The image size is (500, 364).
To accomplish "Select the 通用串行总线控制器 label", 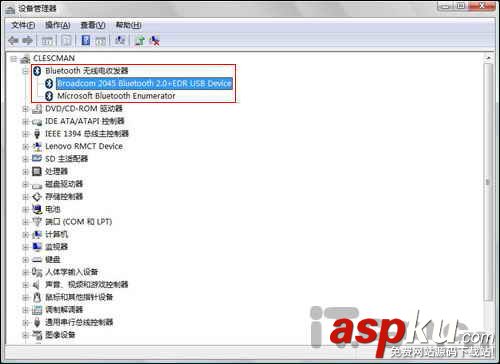I will tap(79, 322).
